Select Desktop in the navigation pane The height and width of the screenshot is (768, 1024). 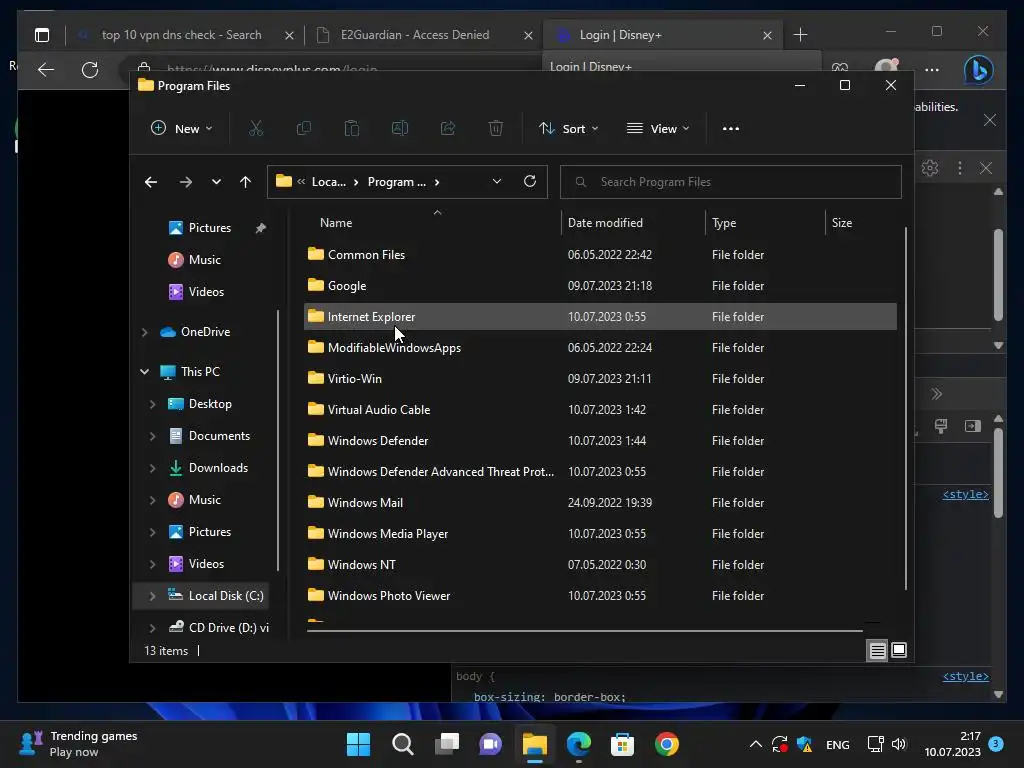point(210,404)
